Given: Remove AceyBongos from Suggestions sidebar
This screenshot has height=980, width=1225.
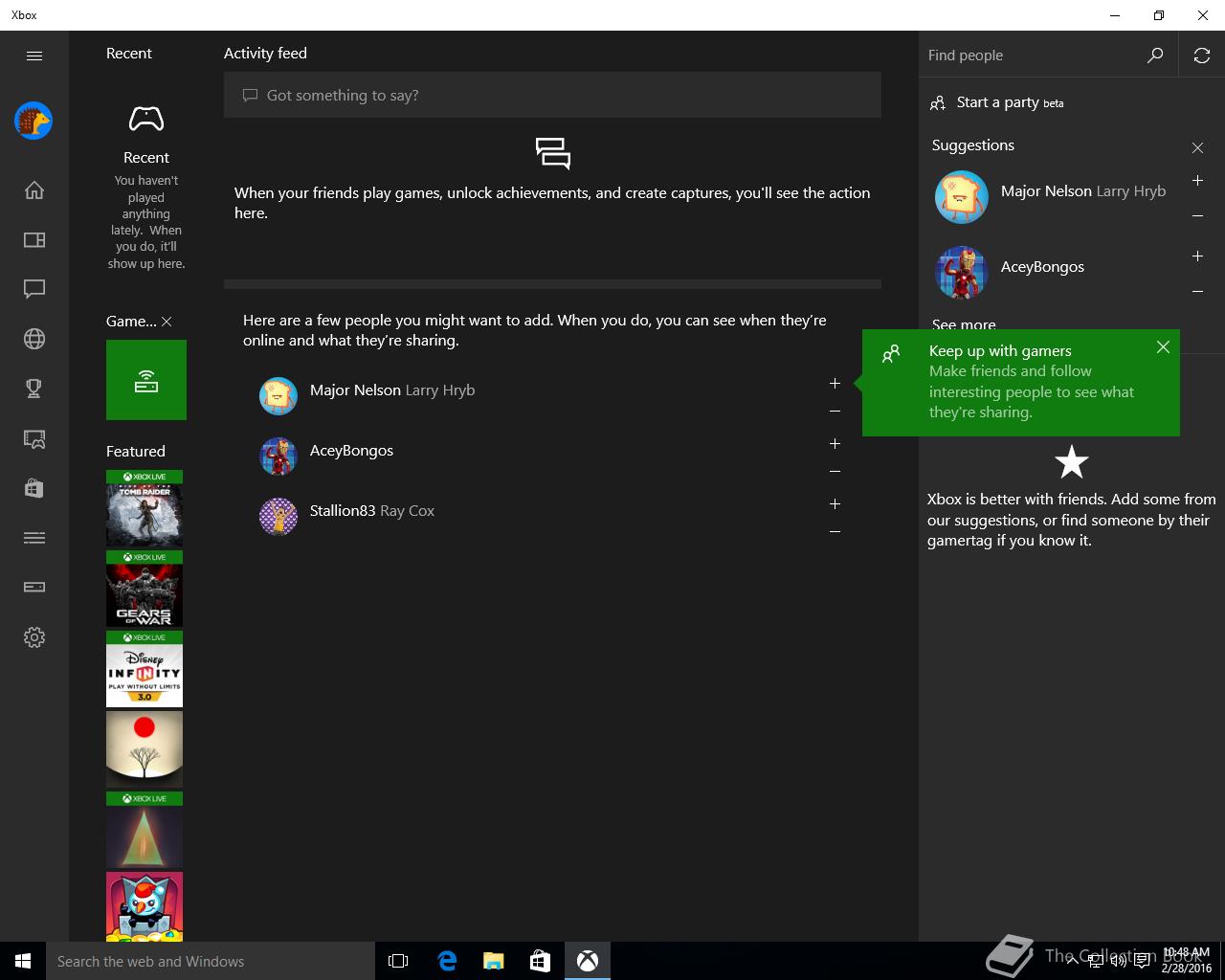Looking at the screenshot, I should pos(1197,292).
